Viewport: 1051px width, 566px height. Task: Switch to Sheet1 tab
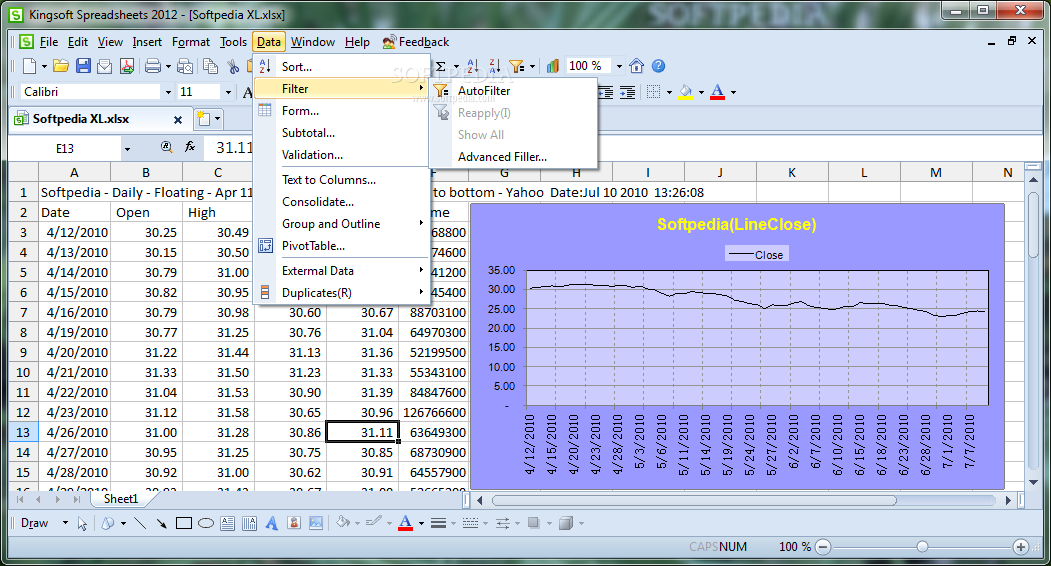tap(121, 499)
